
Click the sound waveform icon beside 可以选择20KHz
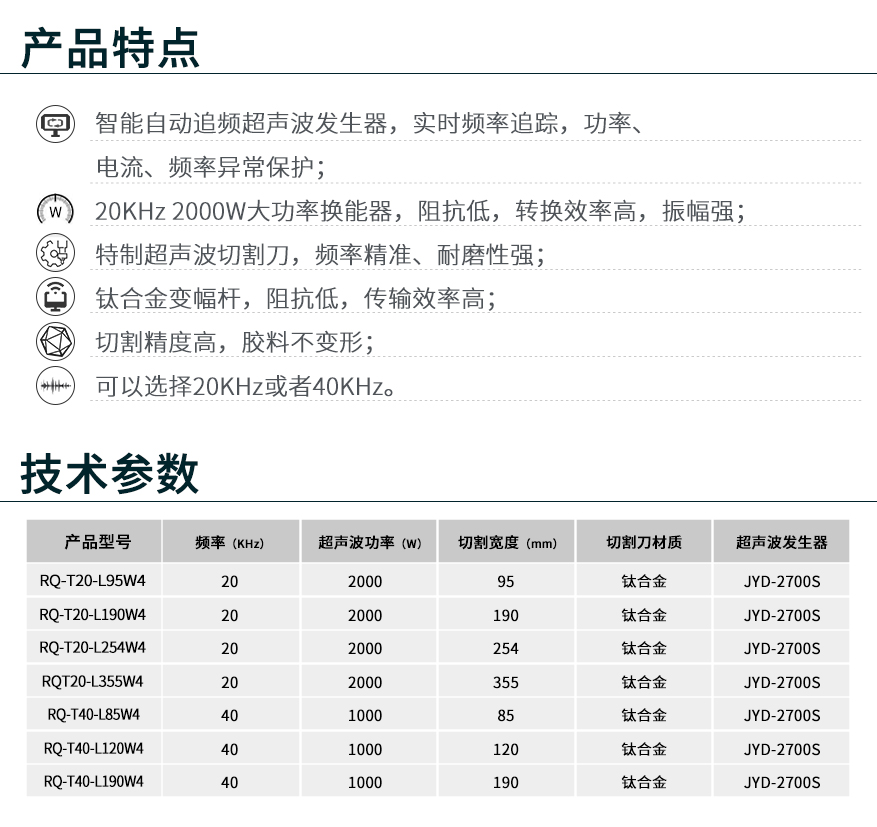55,386
